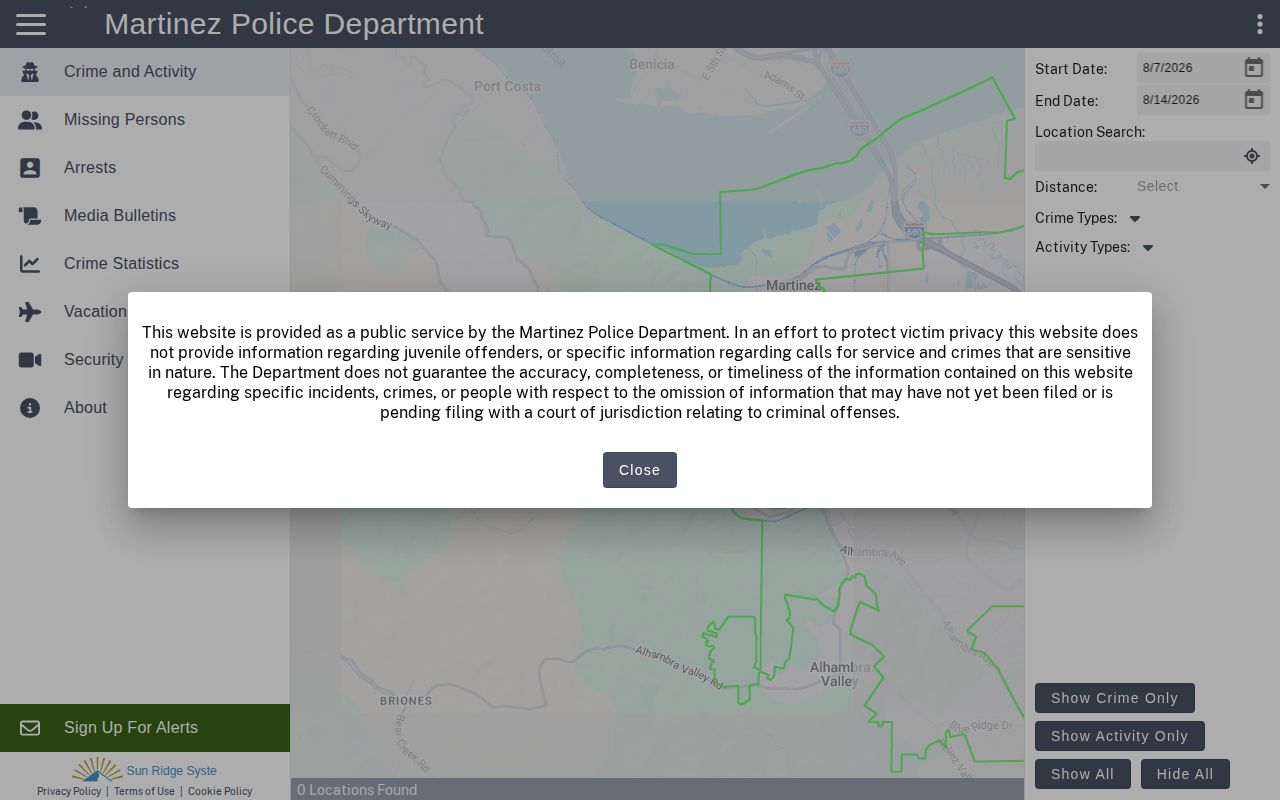Click the Martinez Police Department title
Screen dimensions: 1280x800
click(x=294, y=24)
